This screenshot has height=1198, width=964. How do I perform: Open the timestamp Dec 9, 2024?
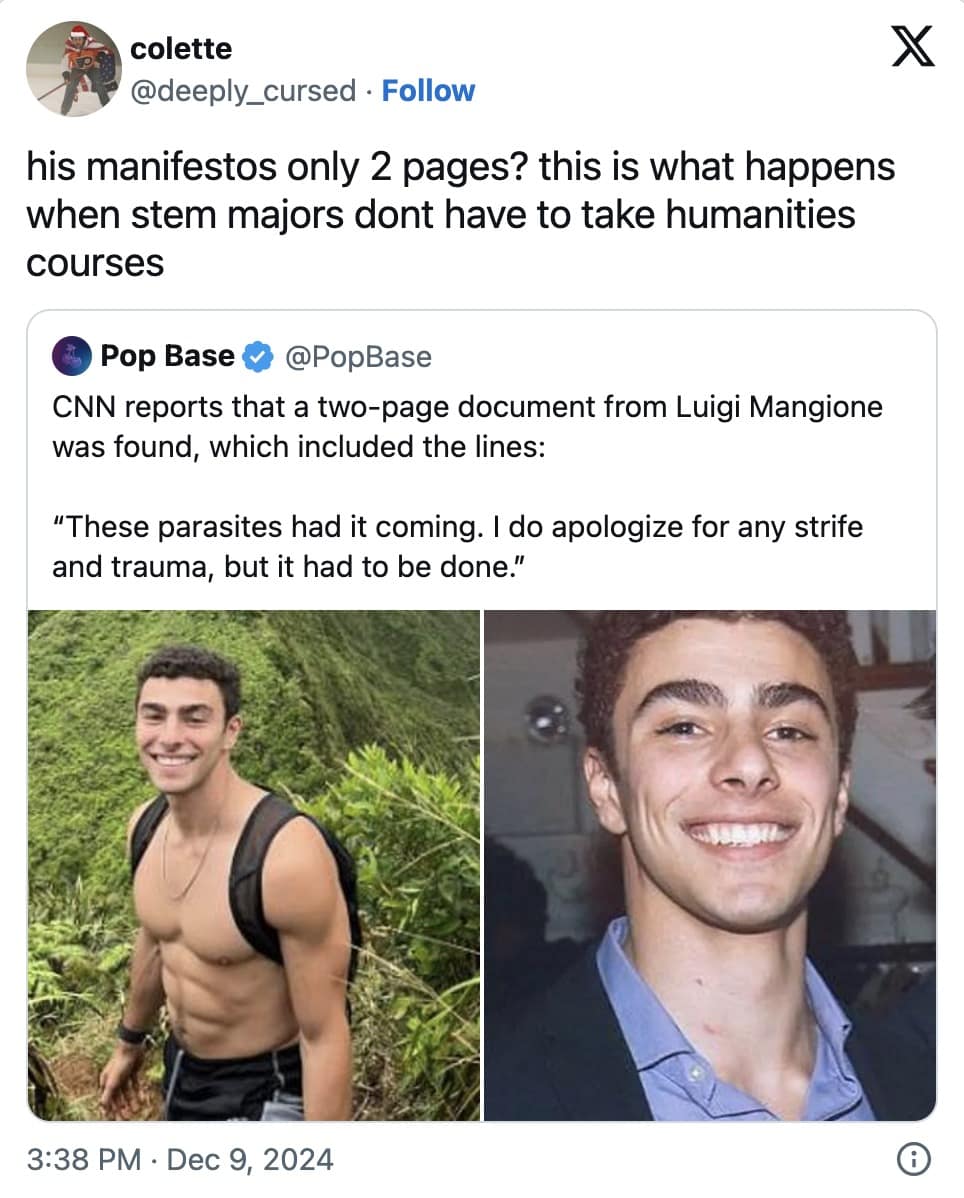[x=245, y=1159]
